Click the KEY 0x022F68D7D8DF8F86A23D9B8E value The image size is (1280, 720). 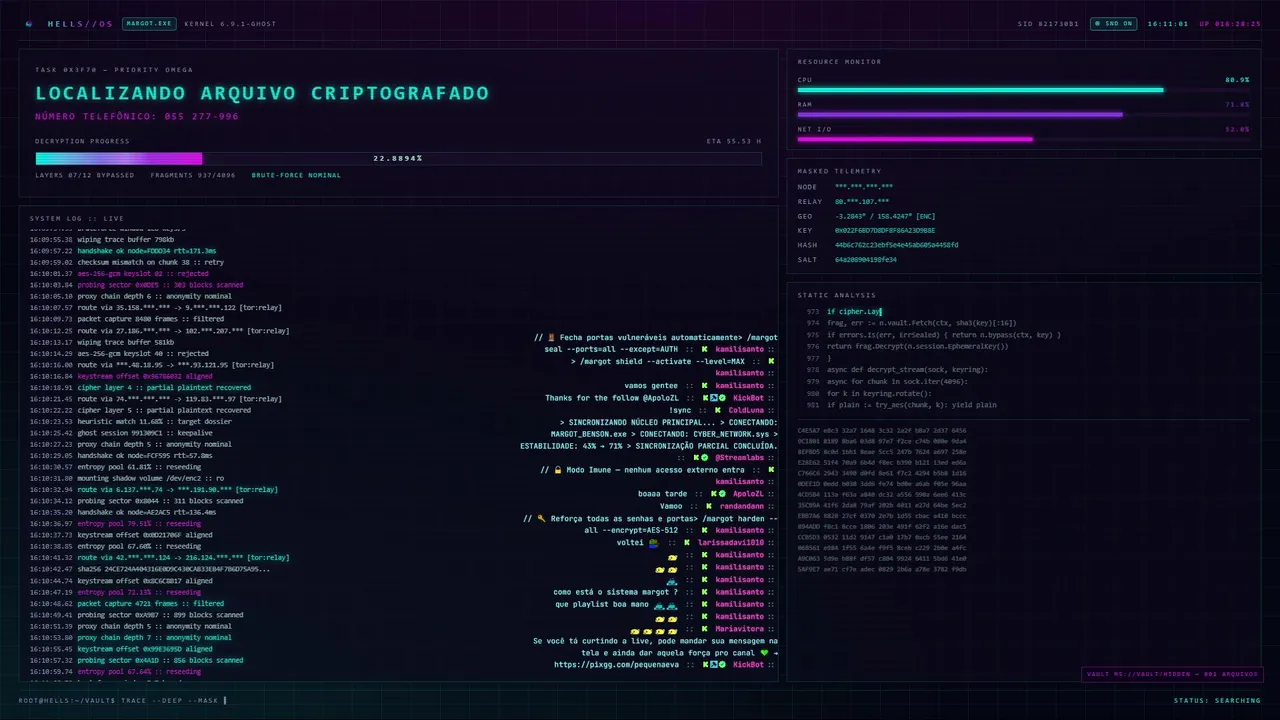885,230
